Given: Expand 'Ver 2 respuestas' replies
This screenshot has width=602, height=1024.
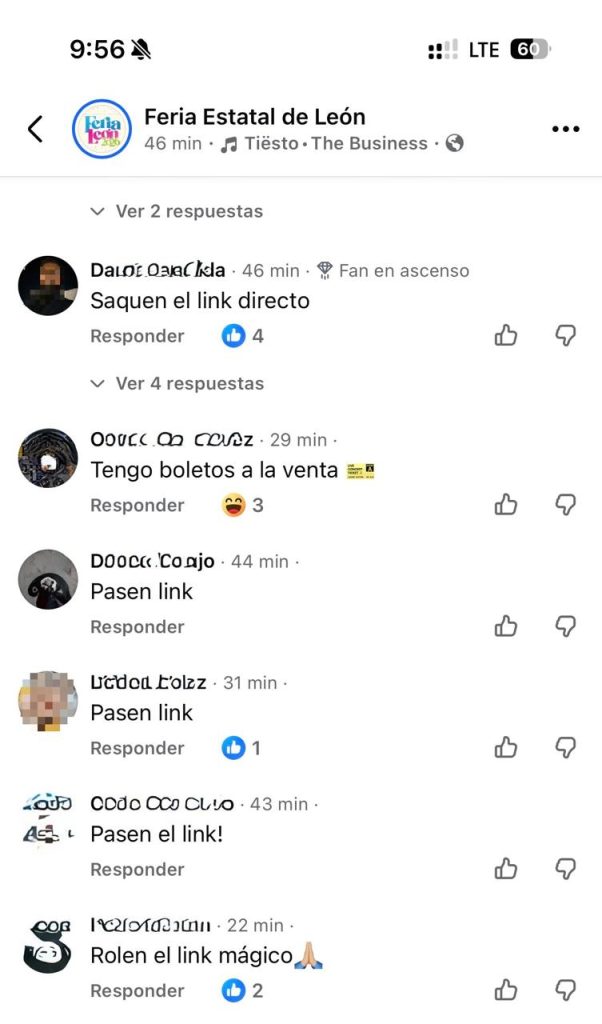Looking at the screenshot, I should coord(177,211).
